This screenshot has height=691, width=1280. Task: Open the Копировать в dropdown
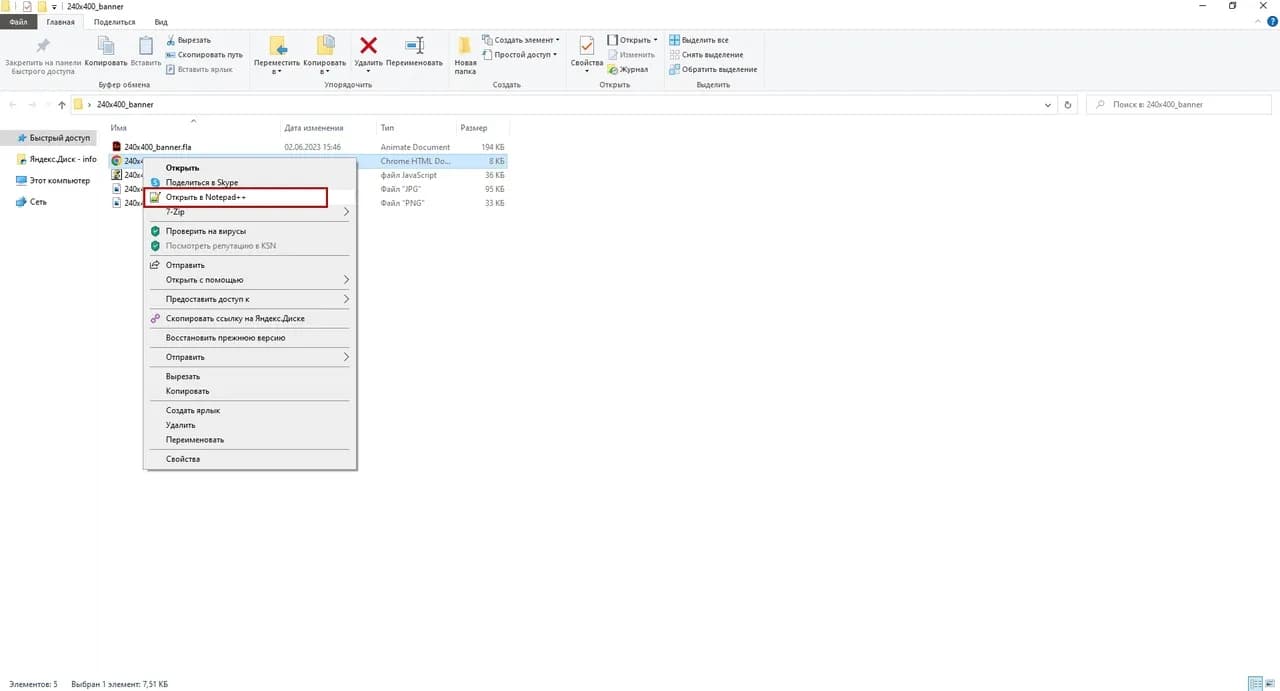click(325, 54)
